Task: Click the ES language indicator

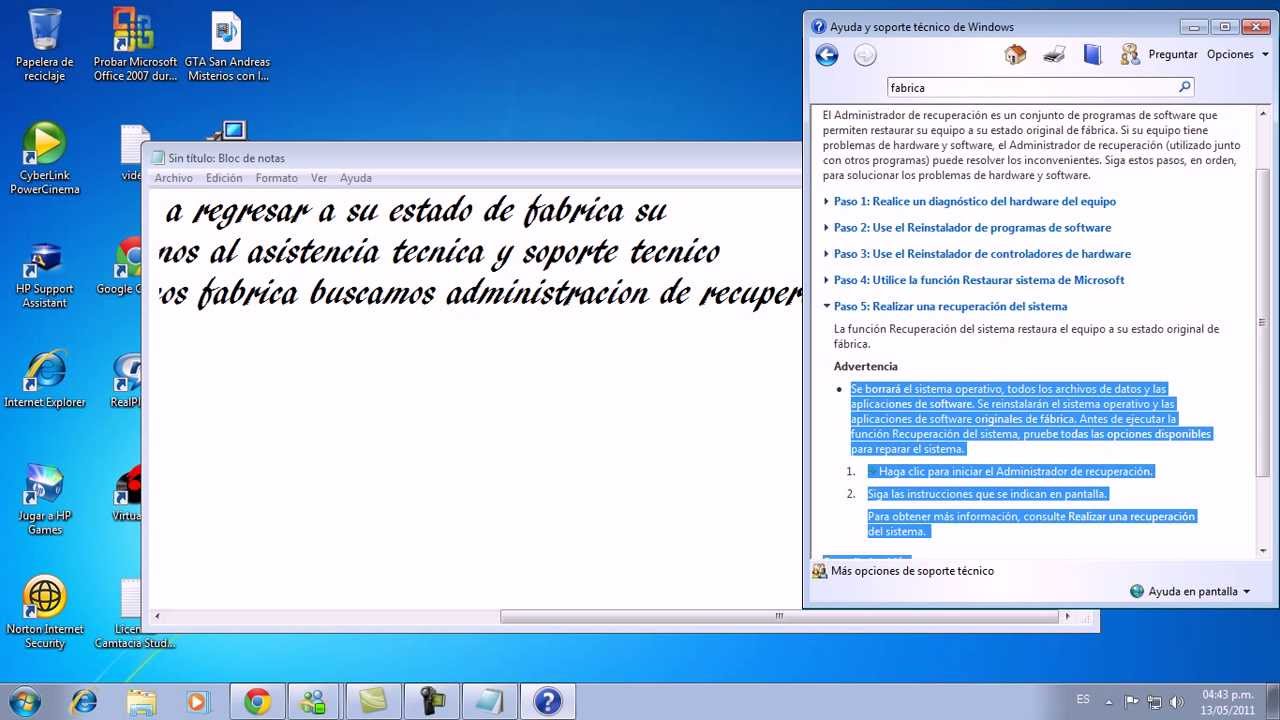Action: [1083, 700]
